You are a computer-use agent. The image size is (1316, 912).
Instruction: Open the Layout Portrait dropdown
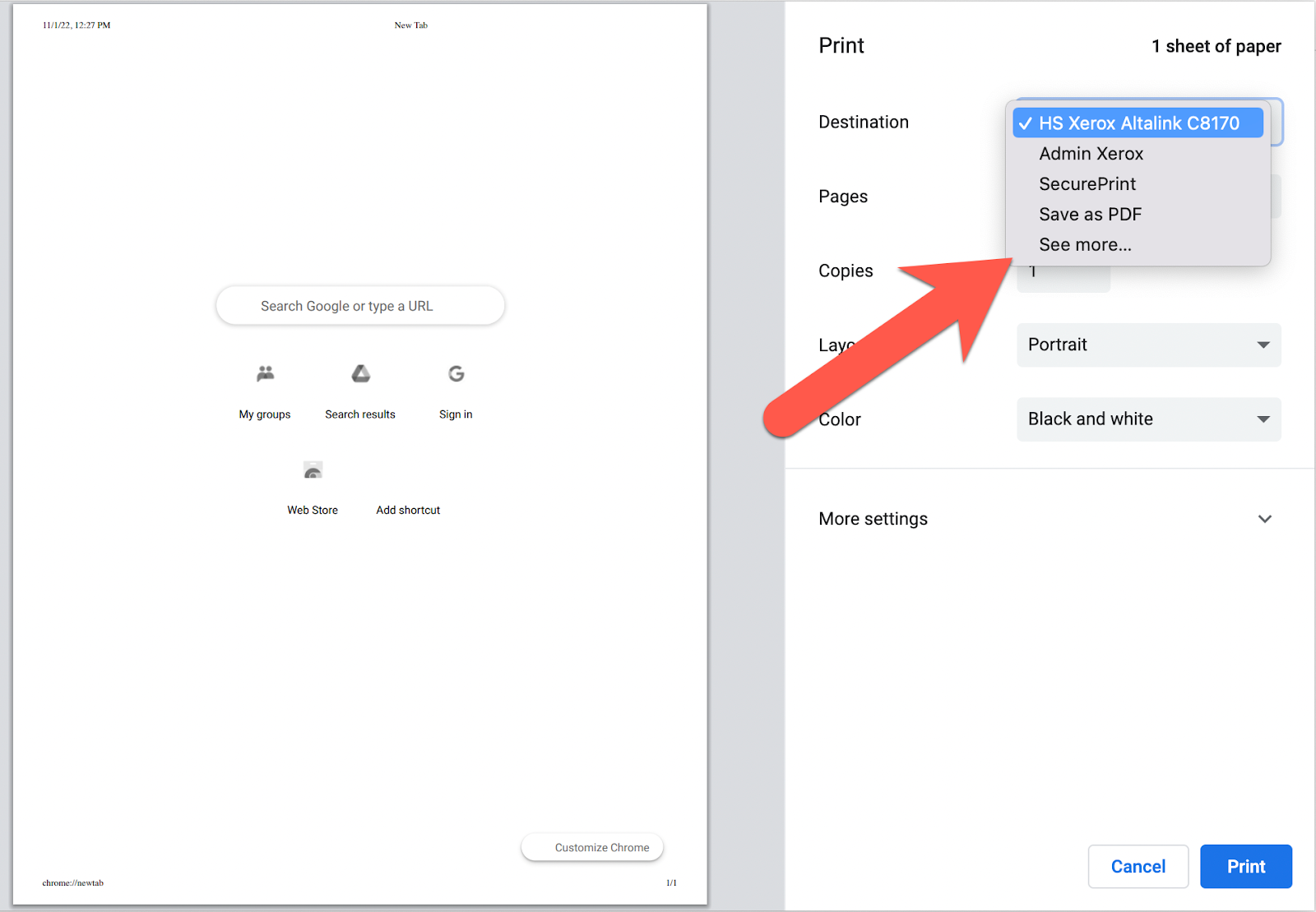pos(1149,345)
